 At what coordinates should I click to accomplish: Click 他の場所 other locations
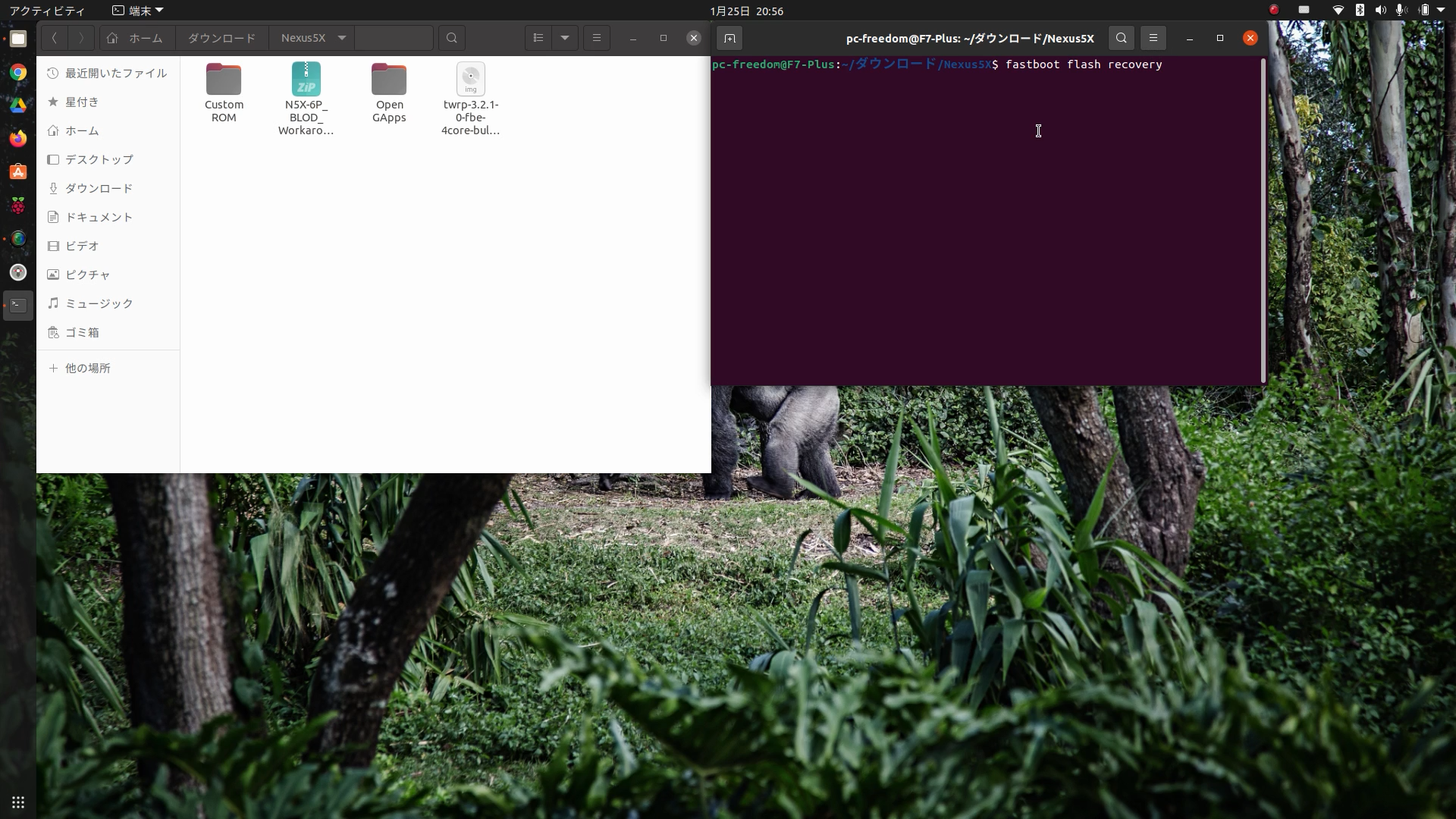(x=87, y=368)
